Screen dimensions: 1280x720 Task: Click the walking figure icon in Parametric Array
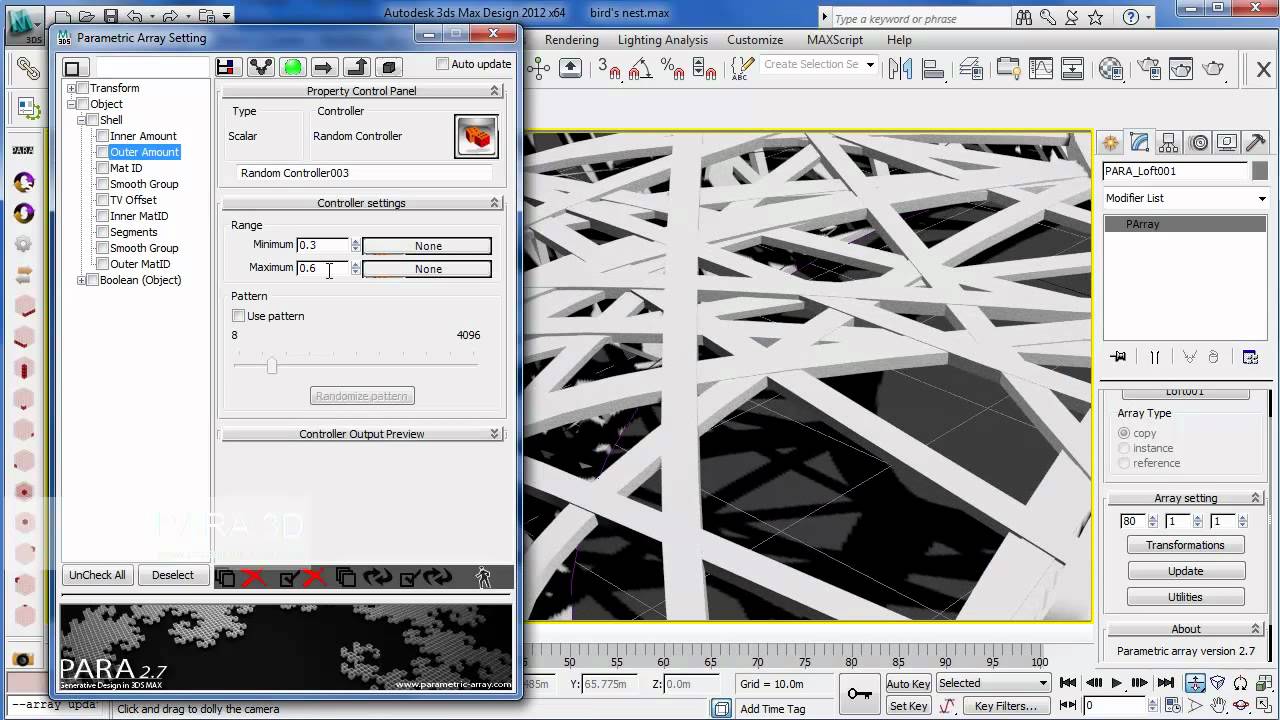[x=484, y=577]
